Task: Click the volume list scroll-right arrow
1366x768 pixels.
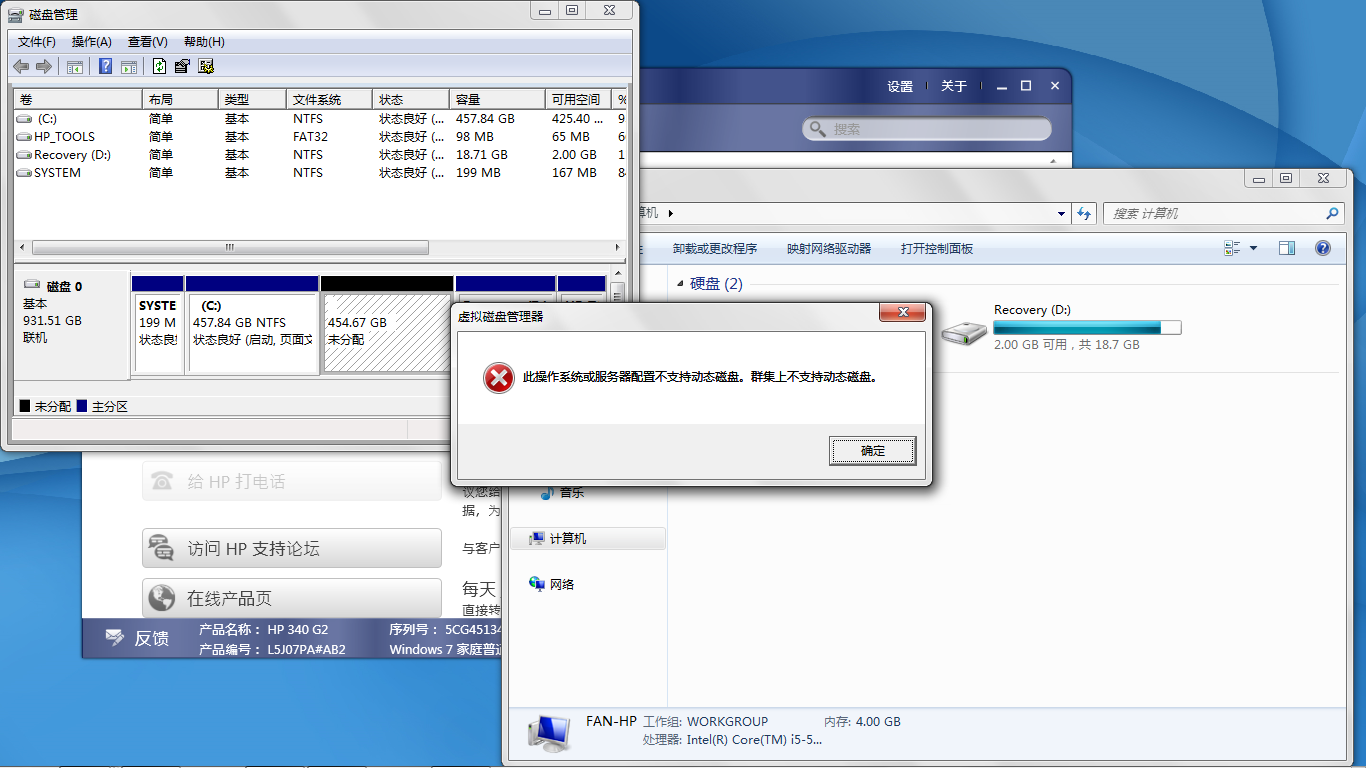Action: [x=617, y=248]
